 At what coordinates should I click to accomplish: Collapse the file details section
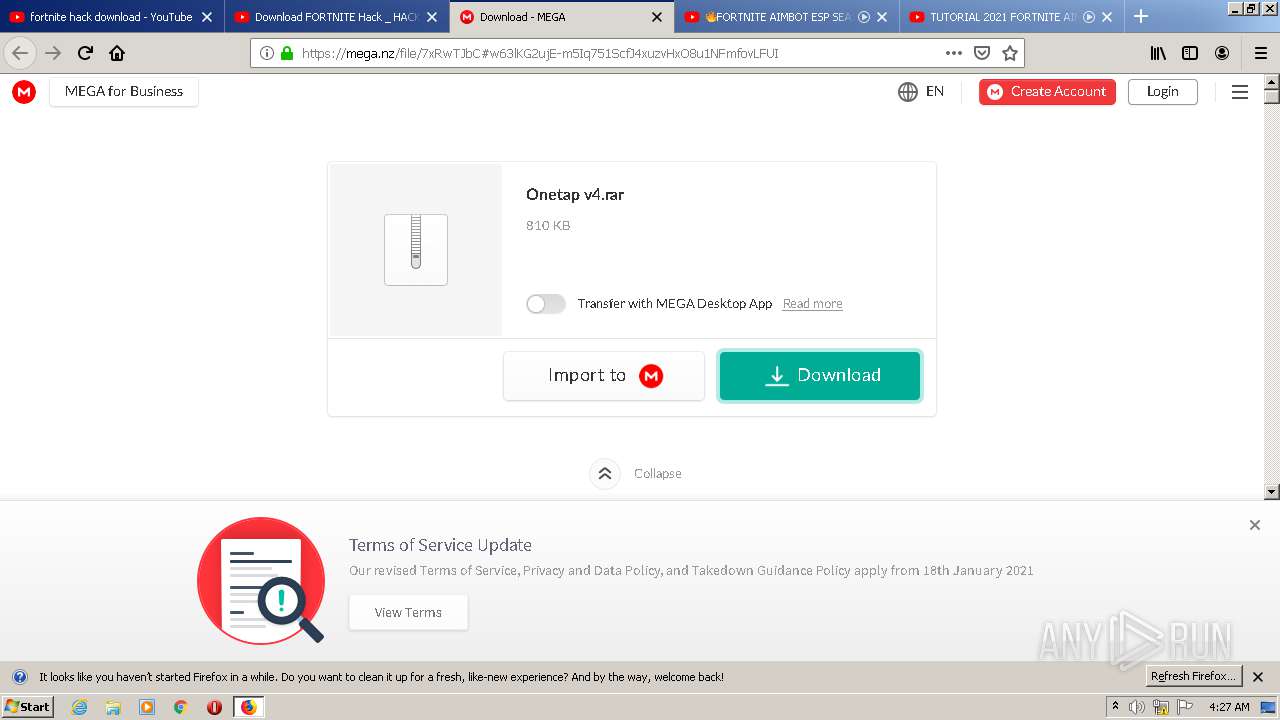636,474
